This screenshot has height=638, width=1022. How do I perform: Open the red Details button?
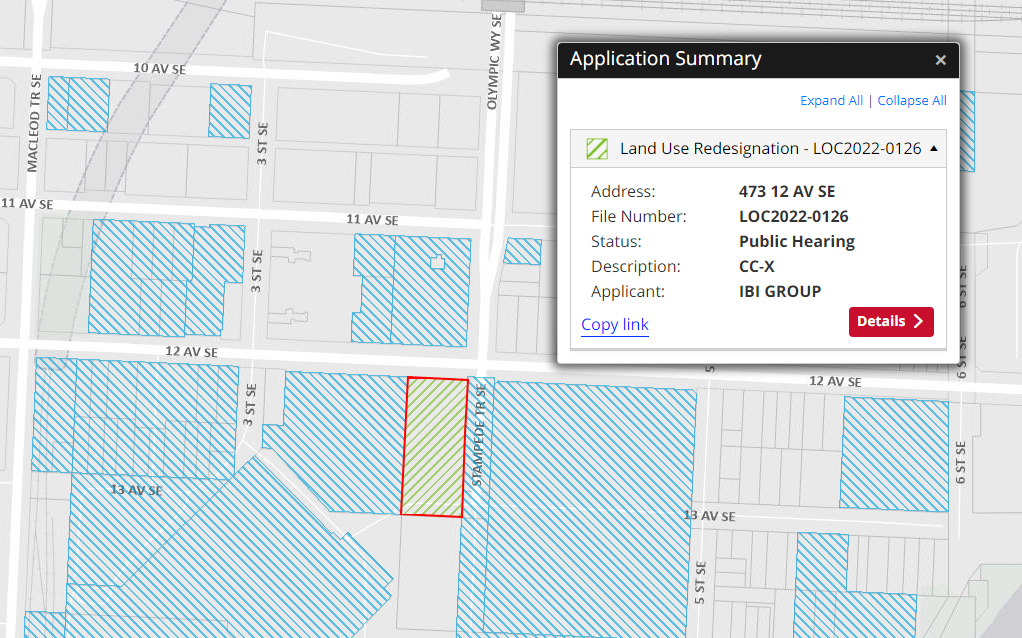[x=890, y=321]
